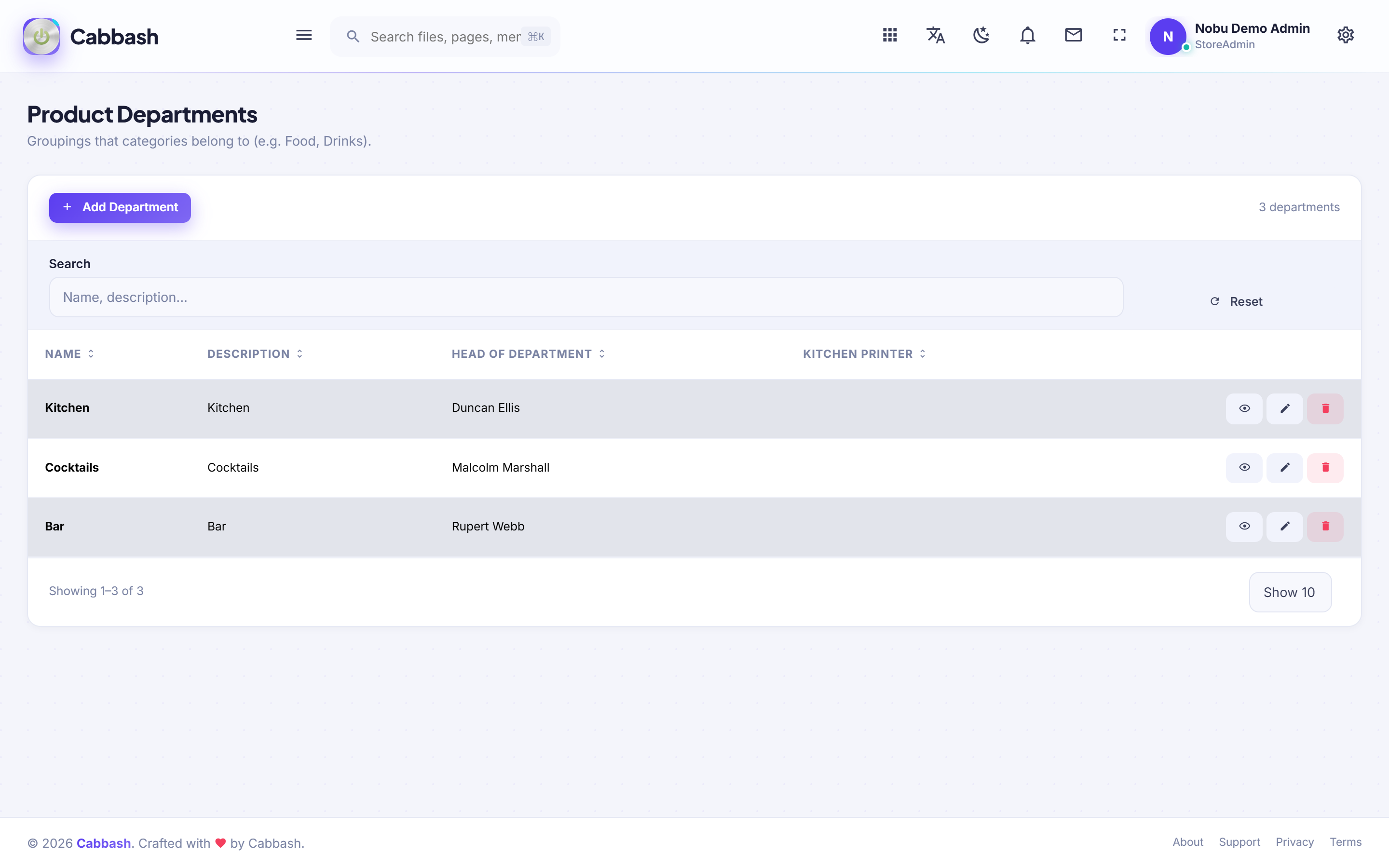Open the Support footer link

click(x=1239, y=841)
